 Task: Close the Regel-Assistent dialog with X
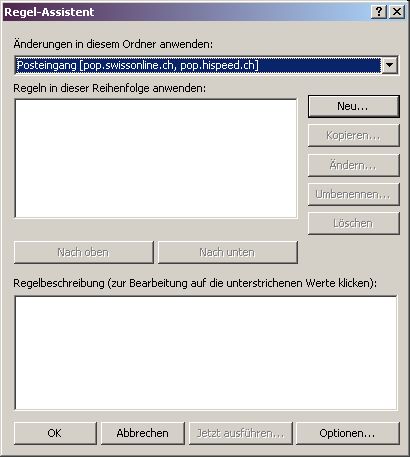coord(397,12)
